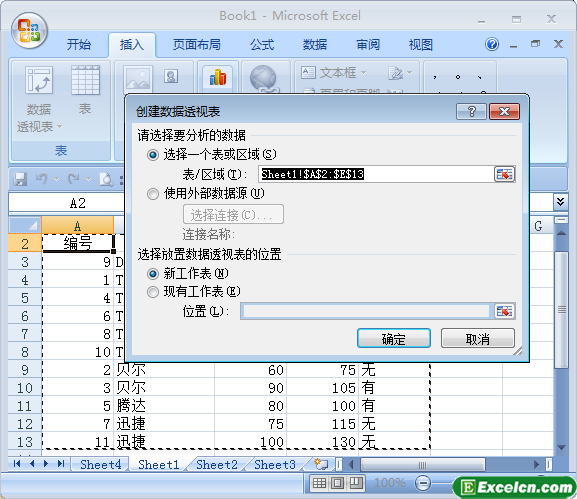This screenshot has height=499, width=577.
Task: Click the insert picture icon
Action: 138,78
